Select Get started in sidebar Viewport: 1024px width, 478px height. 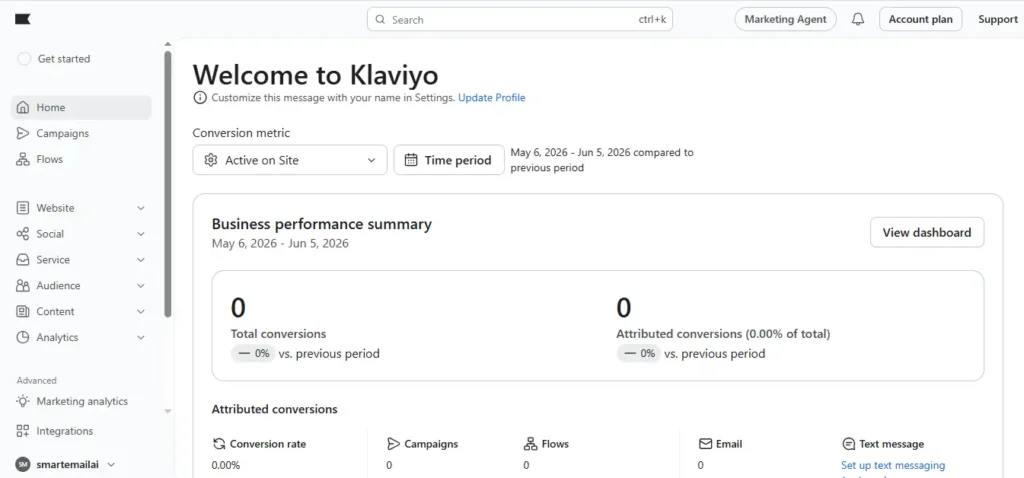point(64,59)
